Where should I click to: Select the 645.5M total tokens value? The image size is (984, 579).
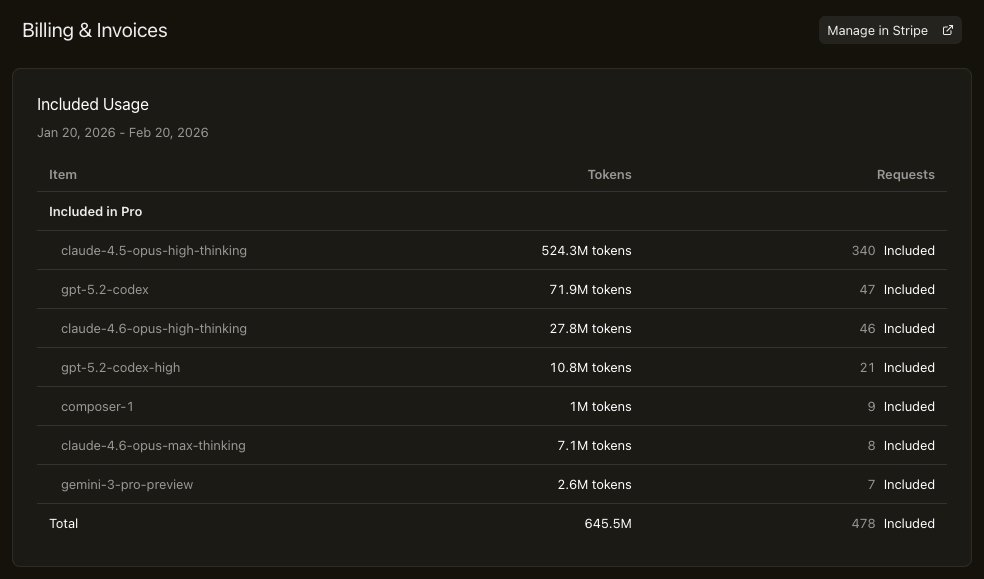tap(607, 523)
